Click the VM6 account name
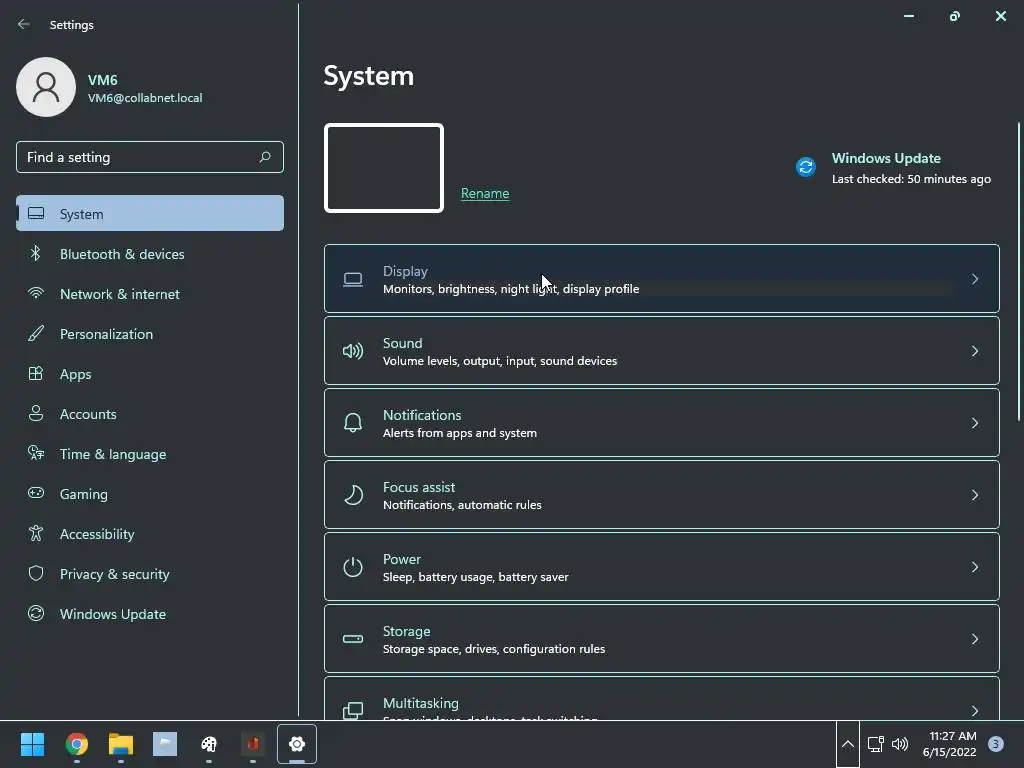Viewport: 1024px width, 768px height. point(103,80)
